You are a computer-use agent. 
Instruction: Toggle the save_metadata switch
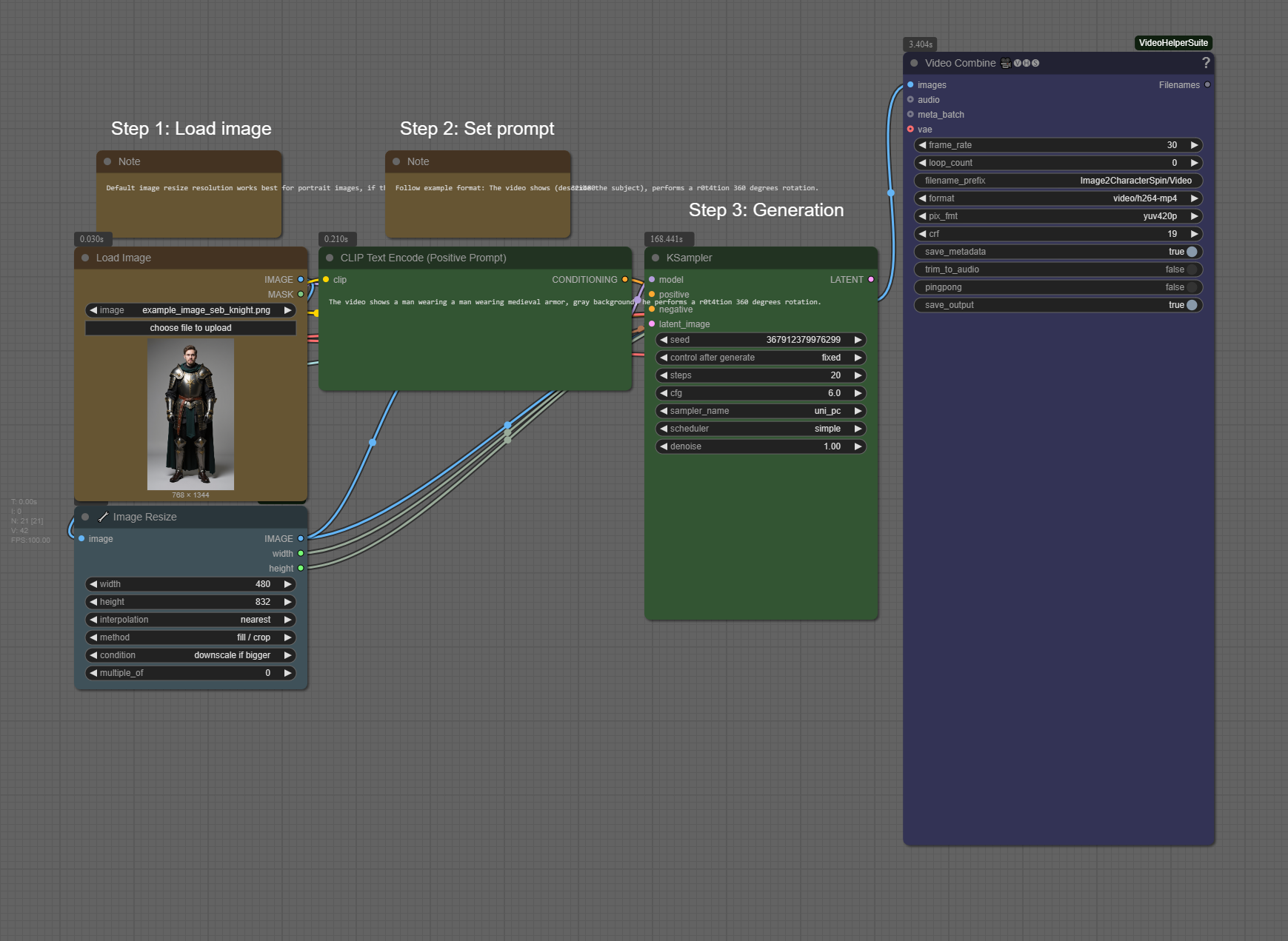coord(1191,252)
